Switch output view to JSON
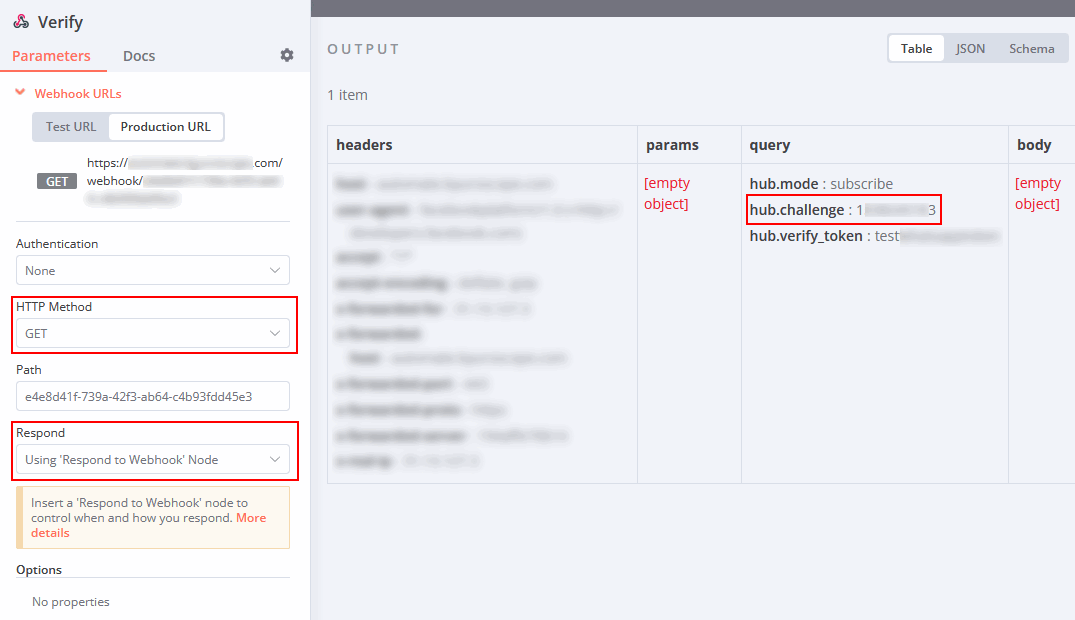This screenshot has height=620, width=1075. (971, 47)
